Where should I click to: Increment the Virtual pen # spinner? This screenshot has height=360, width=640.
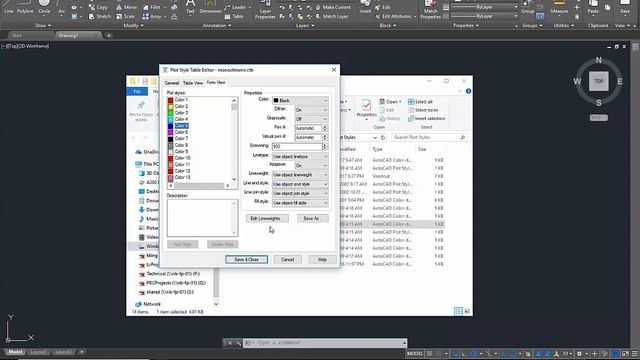(x=324, y=136)
